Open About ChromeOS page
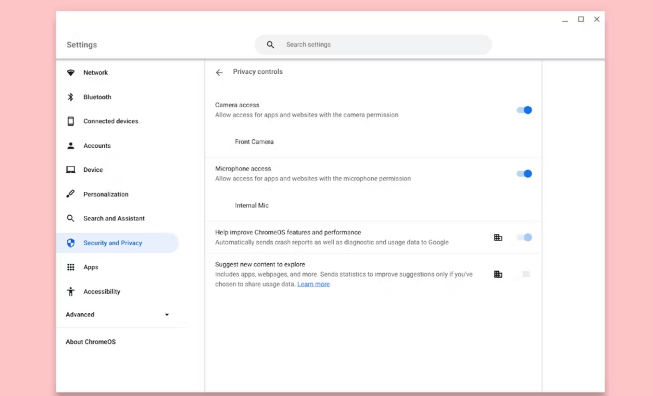653x396 pixels. (91, 342)
